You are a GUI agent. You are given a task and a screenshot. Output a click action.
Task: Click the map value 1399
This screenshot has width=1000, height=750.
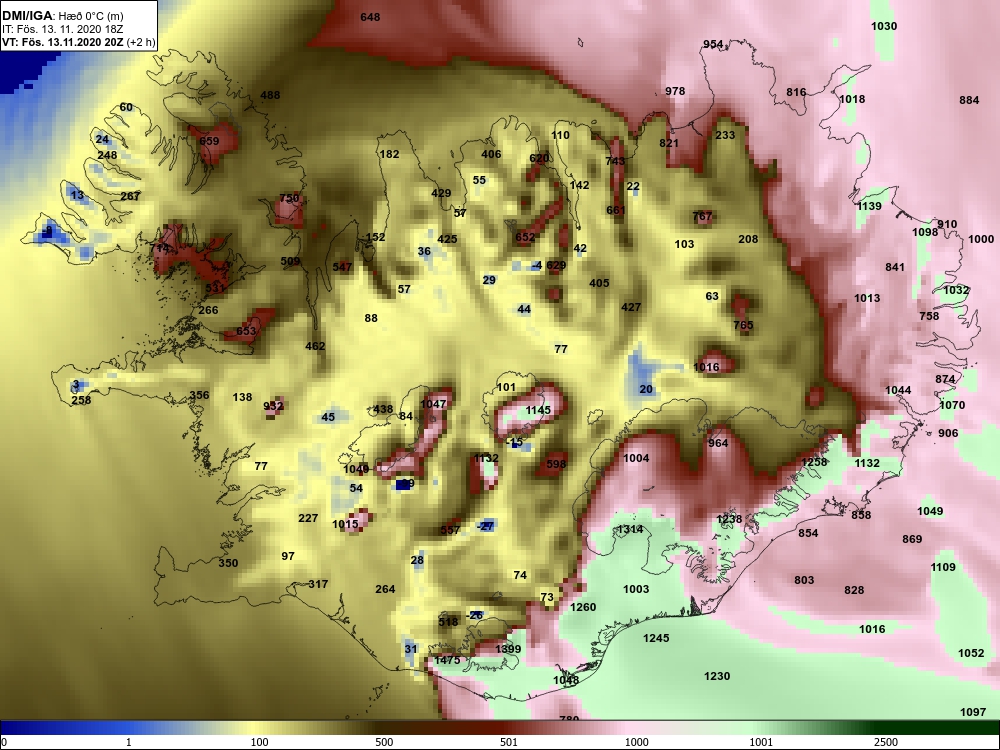tap(508, 649)
